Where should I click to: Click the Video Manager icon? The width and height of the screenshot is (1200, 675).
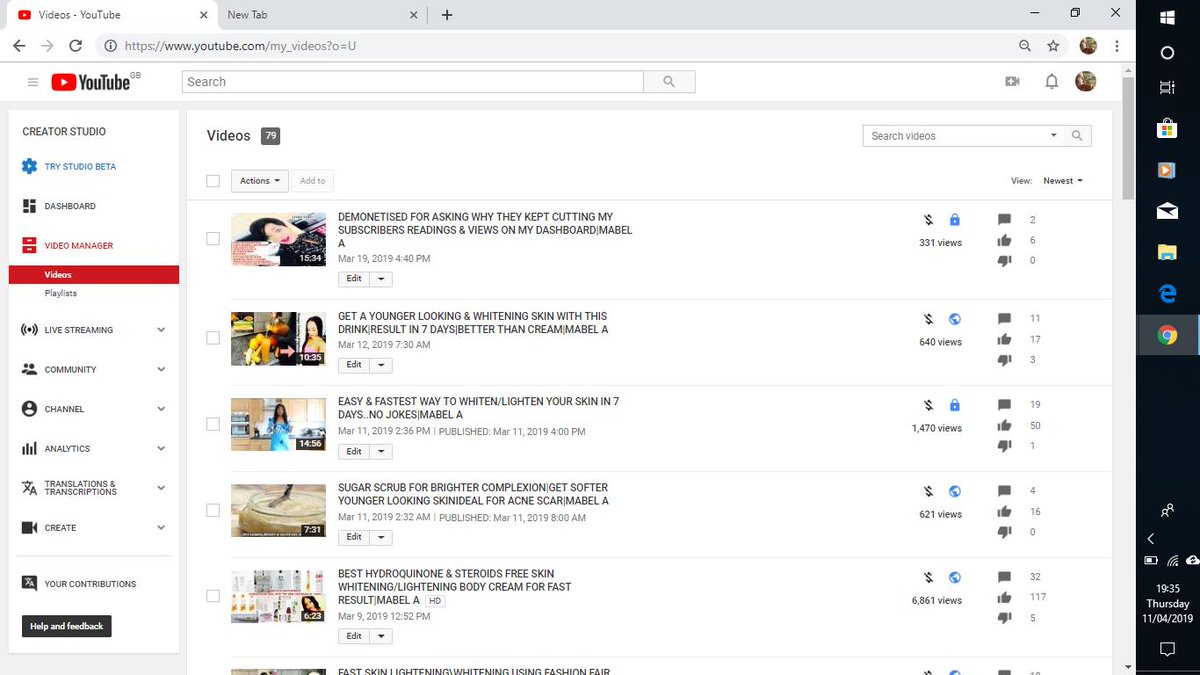click(29, 245)
